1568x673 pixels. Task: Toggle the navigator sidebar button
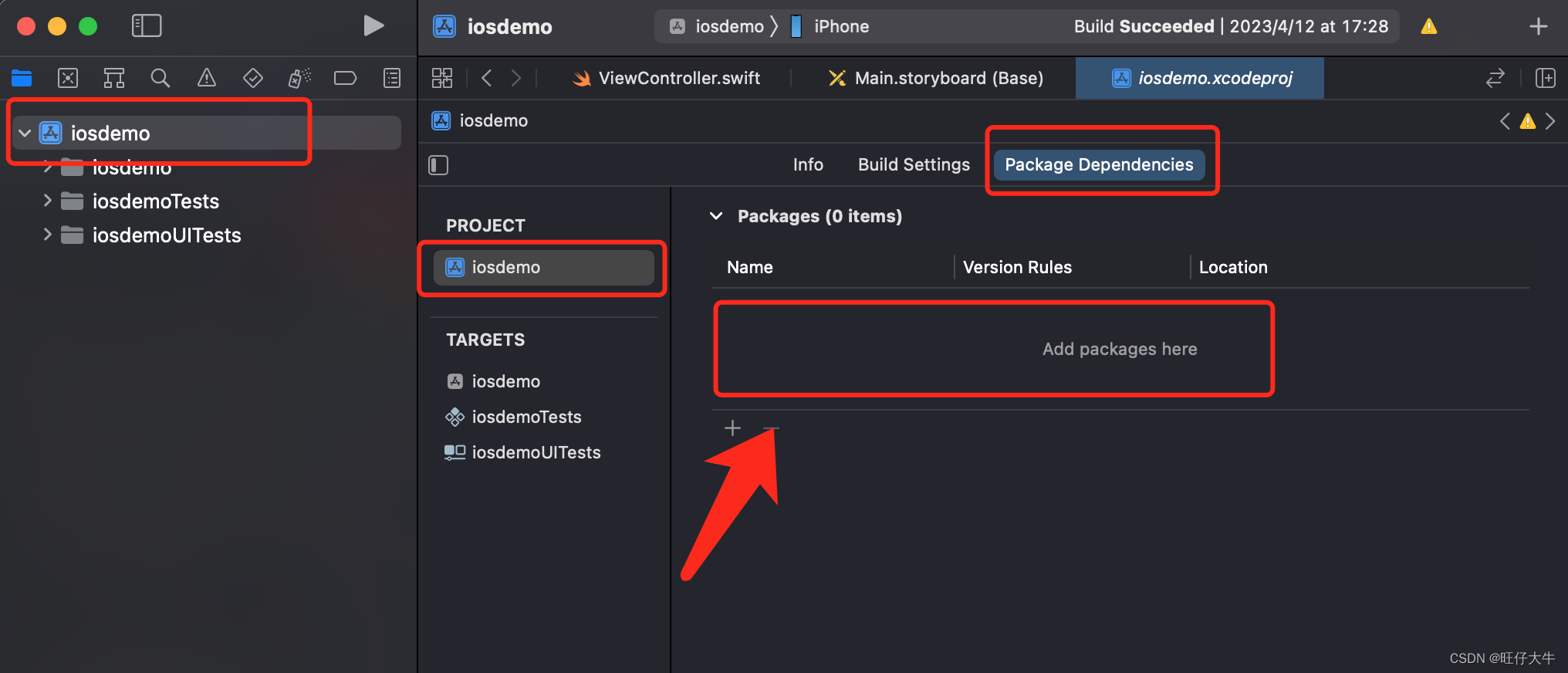[x=147, y=26]
